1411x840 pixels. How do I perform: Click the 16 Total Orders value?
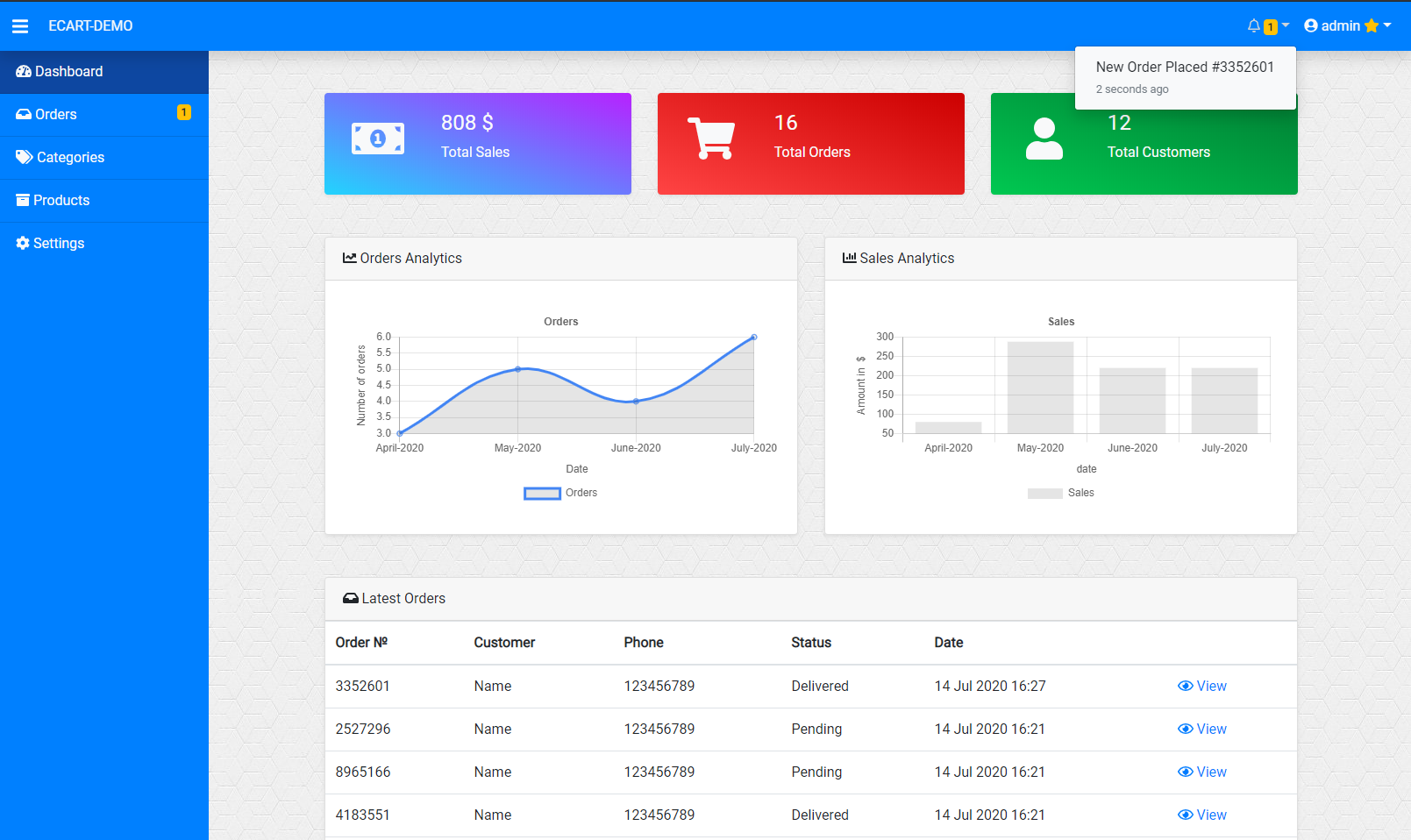coord(786,123)
